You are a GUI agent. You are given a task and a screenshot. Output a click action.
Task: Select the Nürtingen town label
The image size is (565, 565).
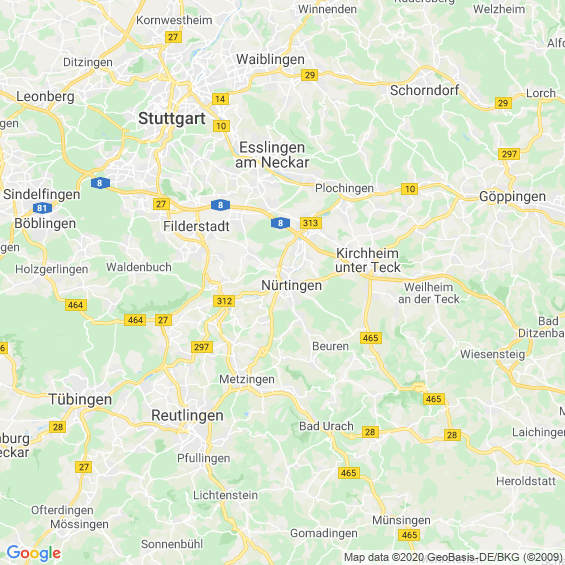(292, 285)
